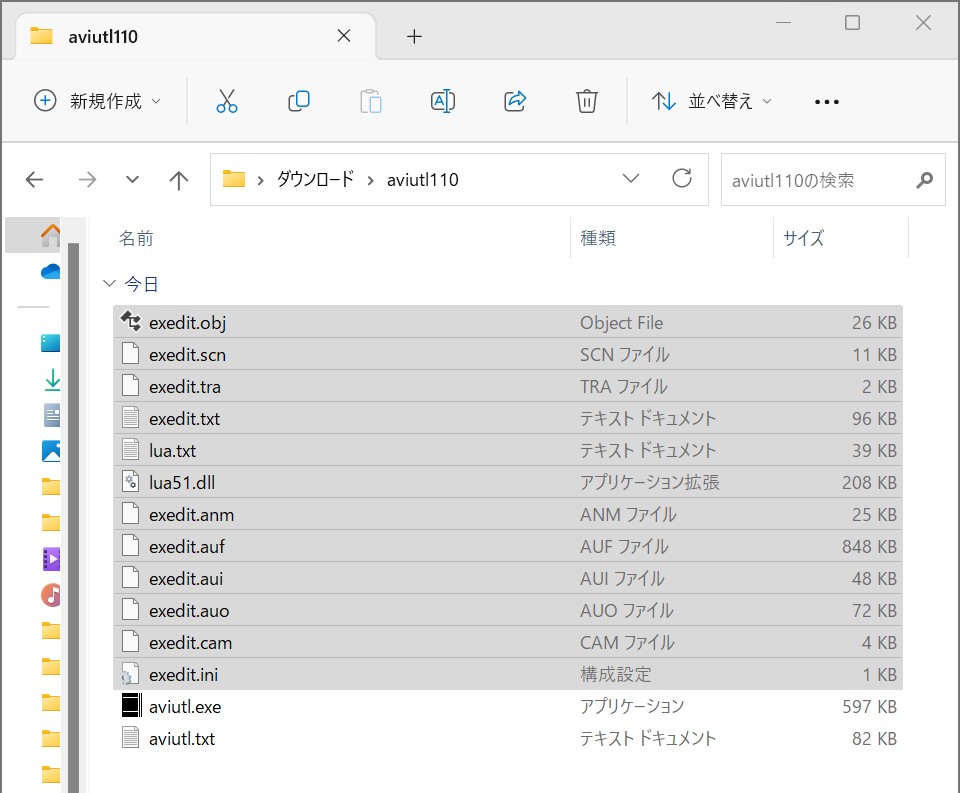The height and width of the screenshot is (793, 960).
Task: Click the Copy icon in toolbar
Action: [299, 101]
